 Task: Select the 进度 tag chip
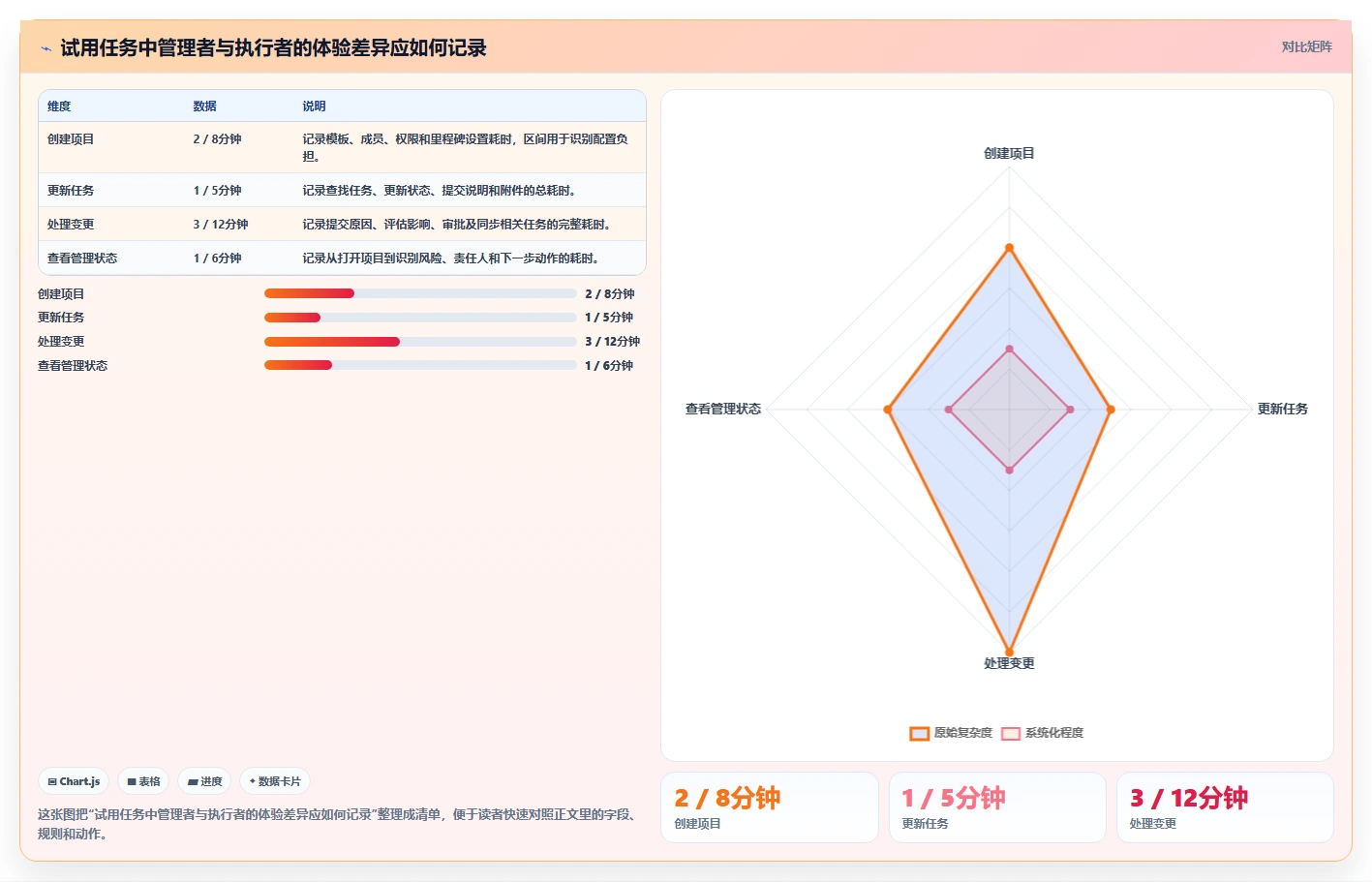click(x=204, y=781)
